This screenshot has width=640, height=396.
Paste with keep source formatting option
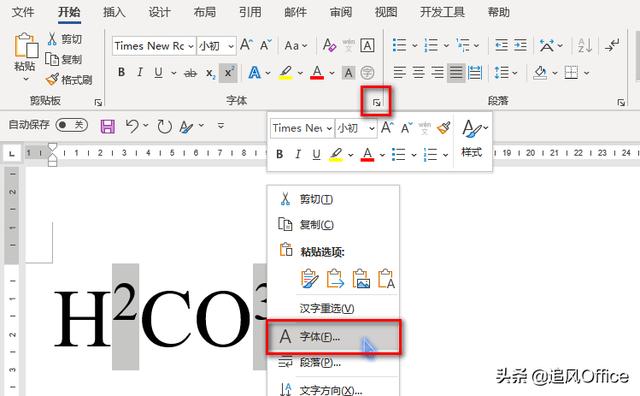tap(309, 279)
